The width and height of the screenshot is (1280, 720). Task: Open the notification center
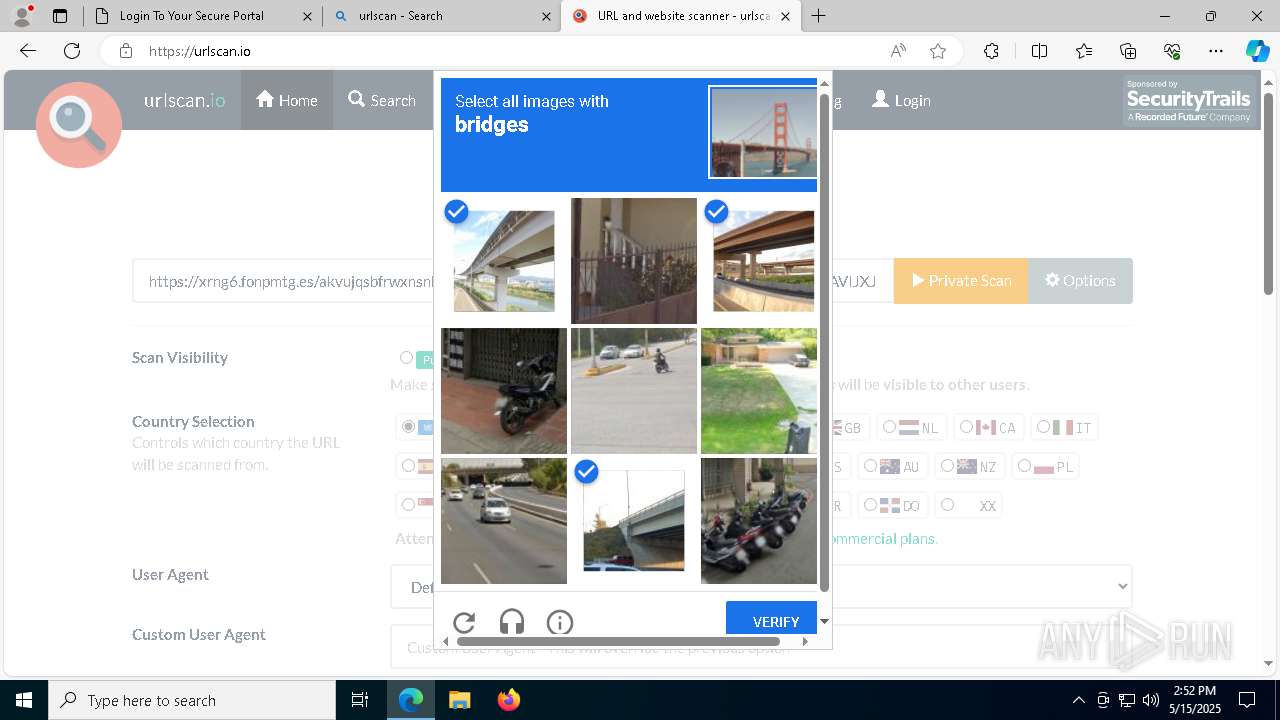(1247, 700)
